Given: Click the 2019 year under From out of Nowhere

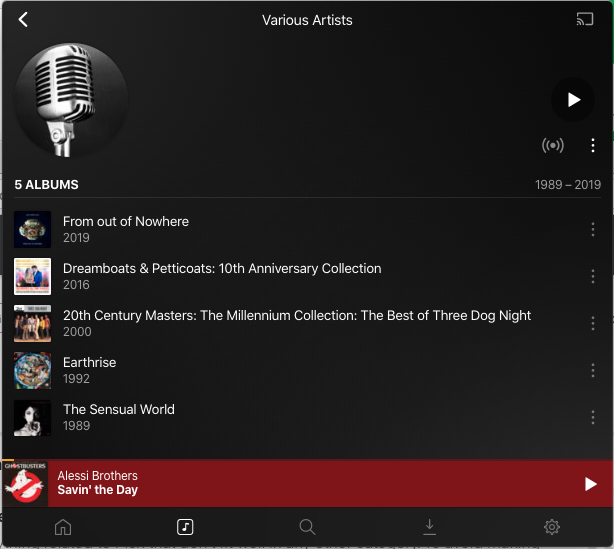Looking at the screenshot, I should 76,238.
